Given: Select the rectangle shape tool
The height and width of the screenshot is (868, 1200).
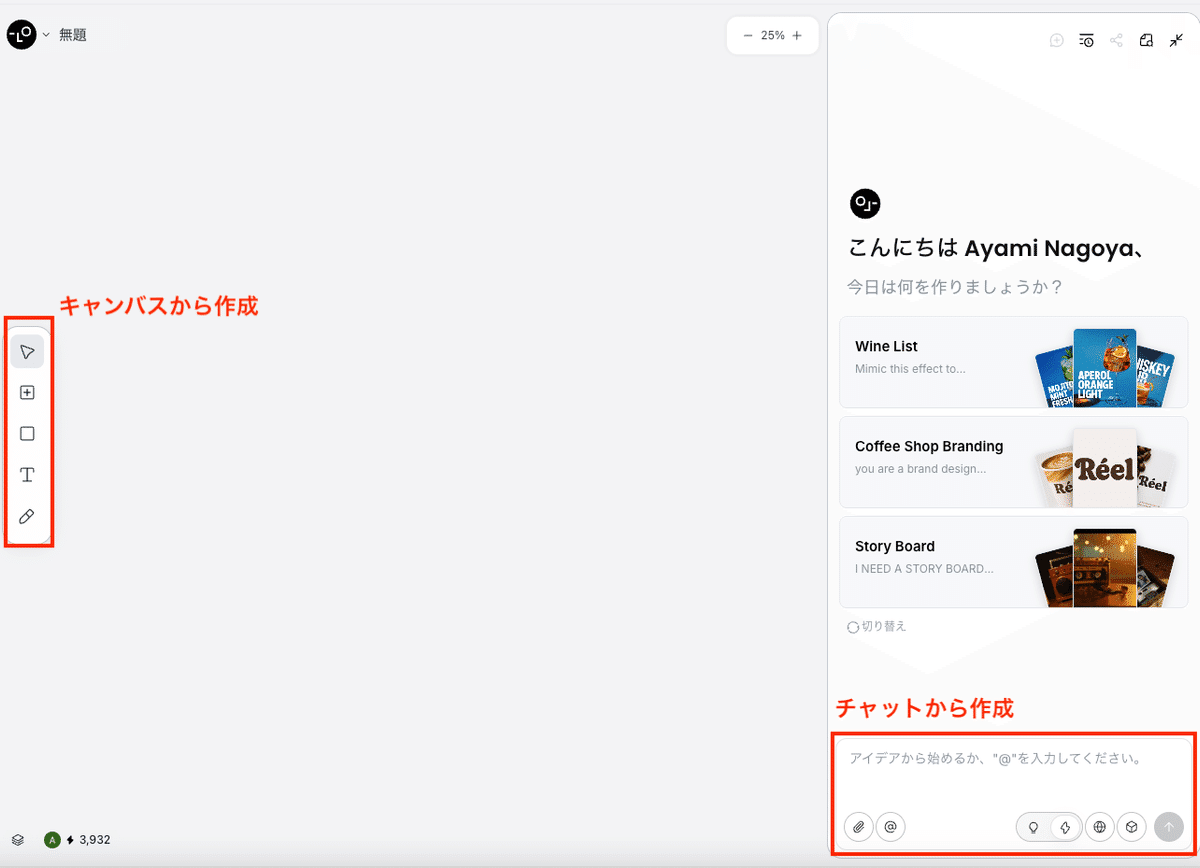Looking at the screenshot, I should pyautogui.click(x=28, y=434).
